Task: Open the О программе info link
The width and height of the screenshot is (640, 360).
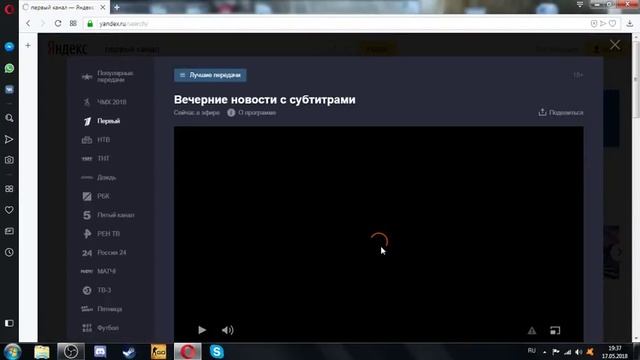Action: 252,113
